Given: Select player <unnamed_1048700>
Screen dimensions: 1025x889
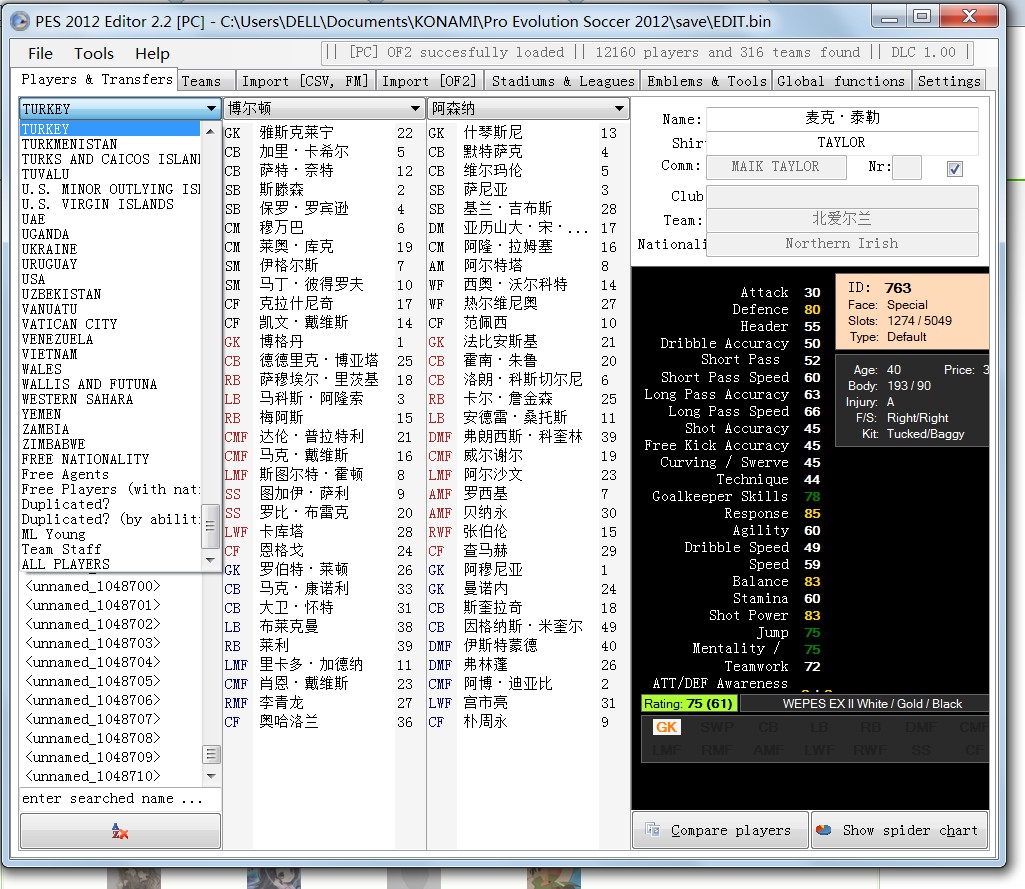Looking at the screenshot, I should click(92, 586).
